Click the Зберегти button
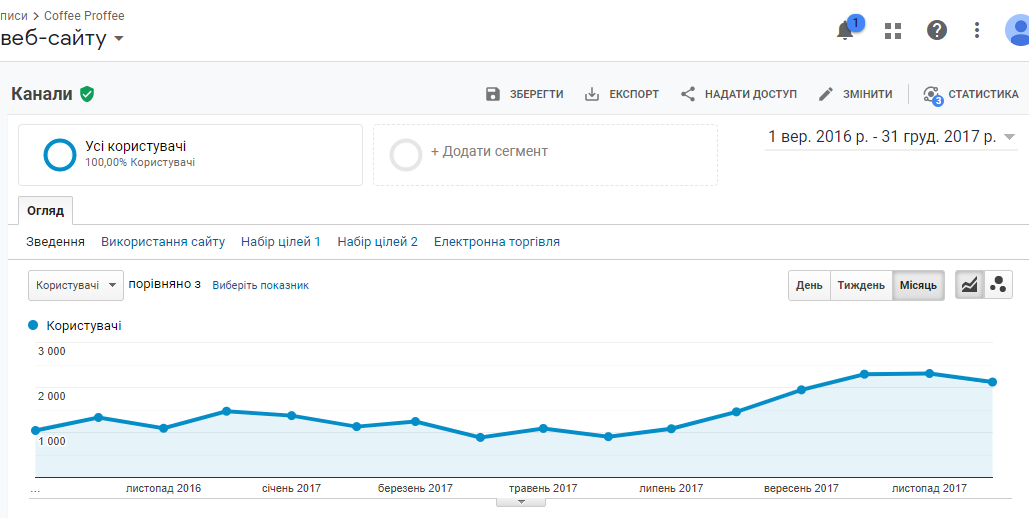The height and width of the screenshot is (518, 1029). [x=524, y=94]
